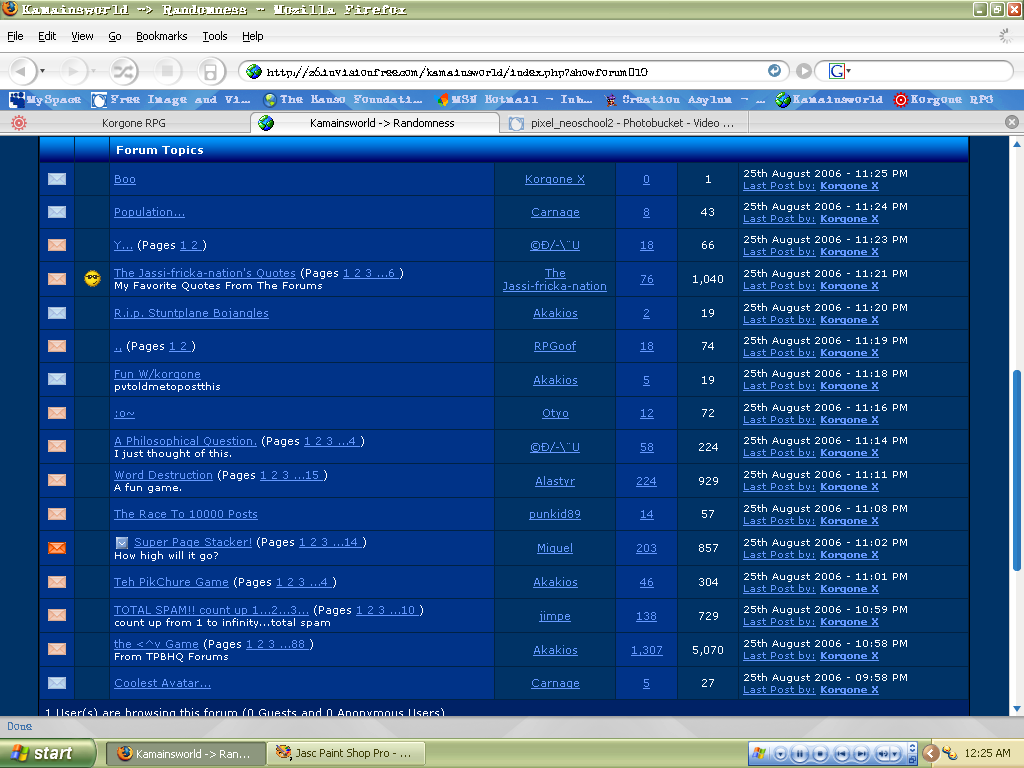
Task: Switch to Jasc Paint Shop Pro taskbar button
Action: pos(347,753)
